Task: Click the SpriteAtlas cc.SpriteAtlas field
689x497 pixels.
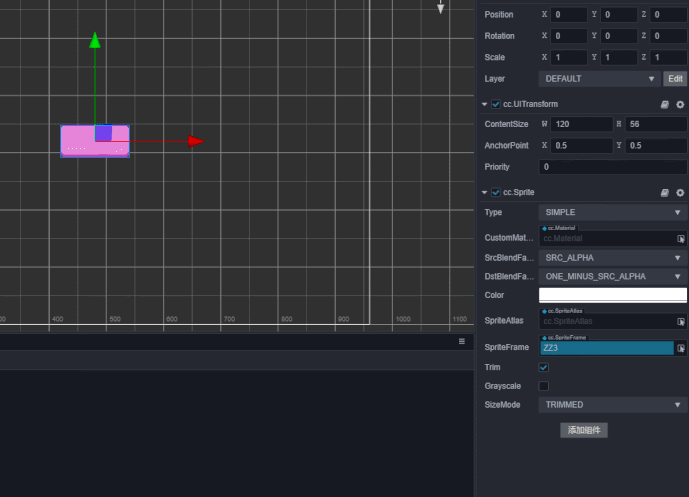Action: coord(607,322)
